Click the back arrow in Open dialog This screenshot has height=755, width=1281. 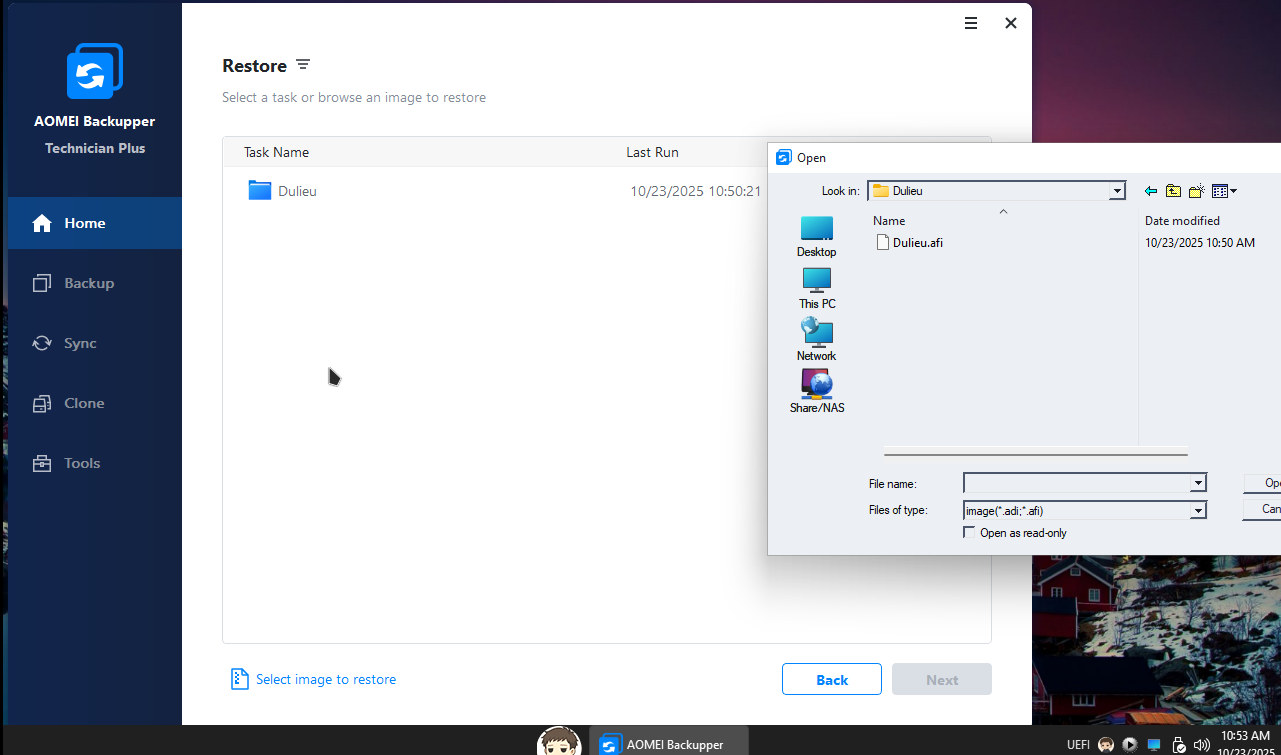coord(1151,191)
